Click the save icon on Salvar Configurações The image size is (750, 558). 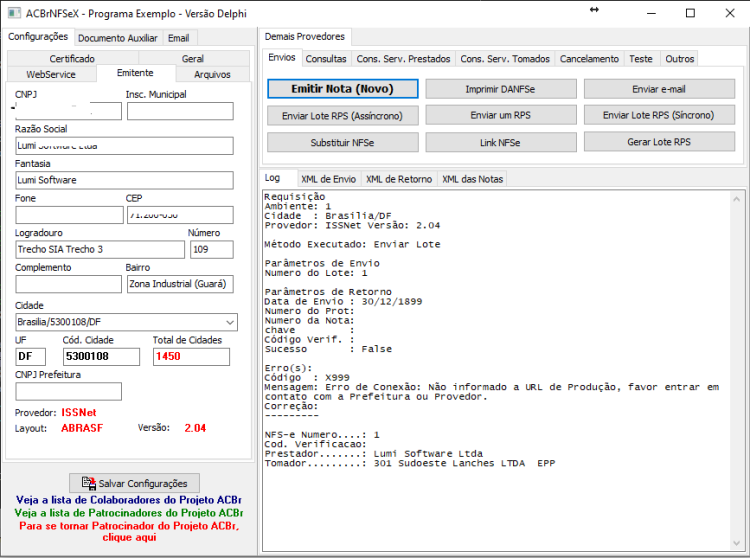(x=88, y=483)
